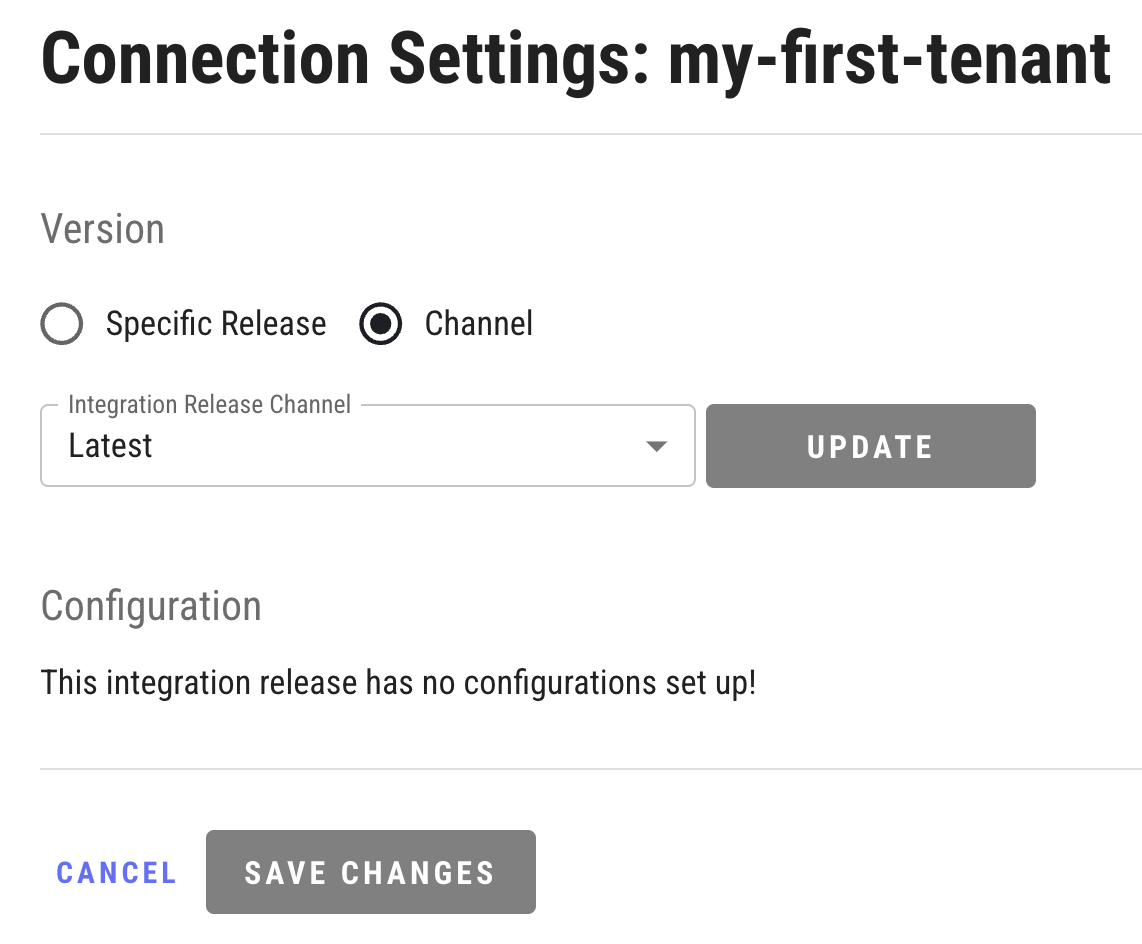Open the Integration Release Channel dropdown
Image resolution: width=1142 pixels, height=944 pixels.
tap(367, 446)
